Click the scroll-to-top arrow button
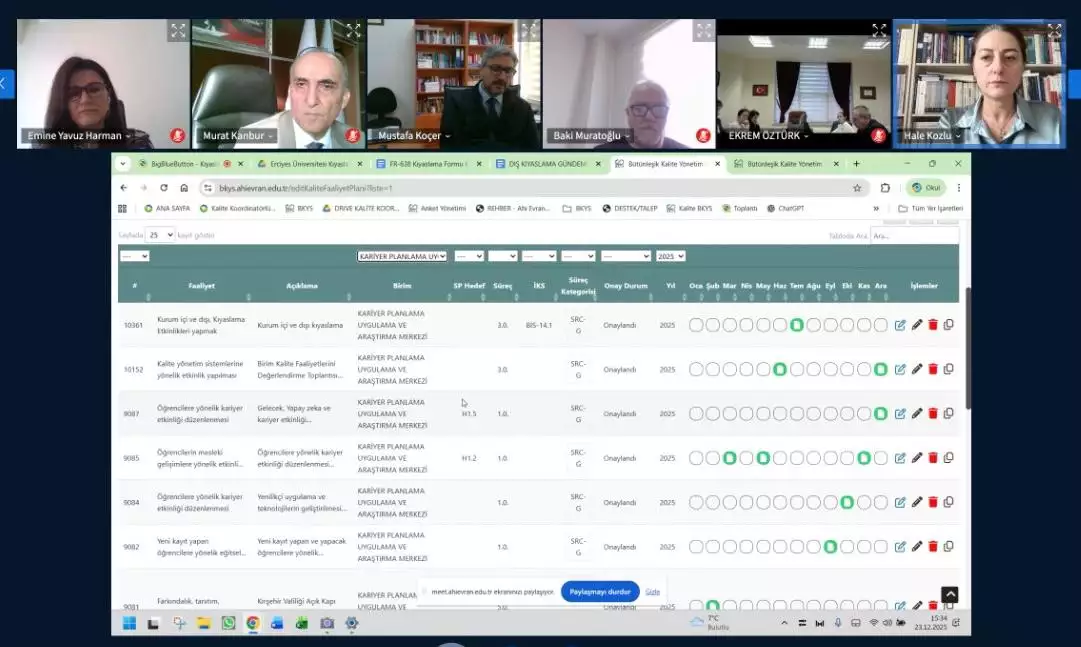Screen dimensions: 1081x647 coord(949,595)
